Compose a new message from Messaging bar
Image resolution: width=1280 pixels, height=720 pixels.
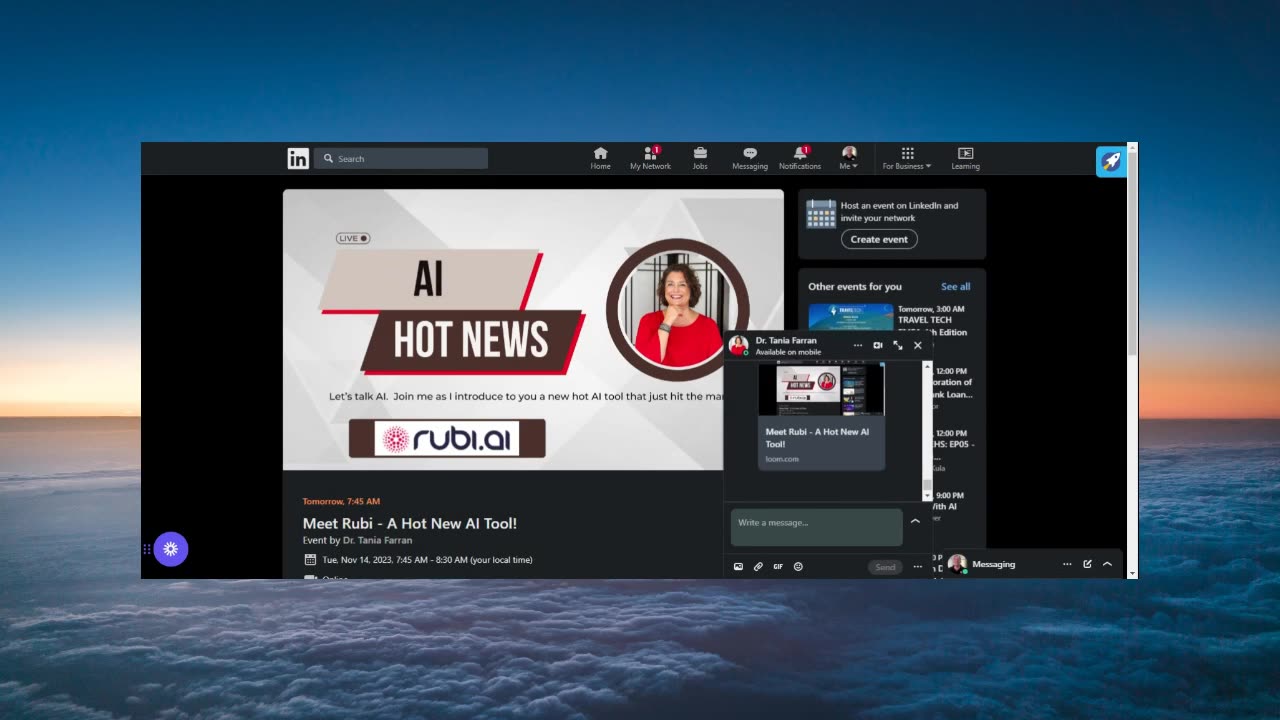[x=1087, y=564]
